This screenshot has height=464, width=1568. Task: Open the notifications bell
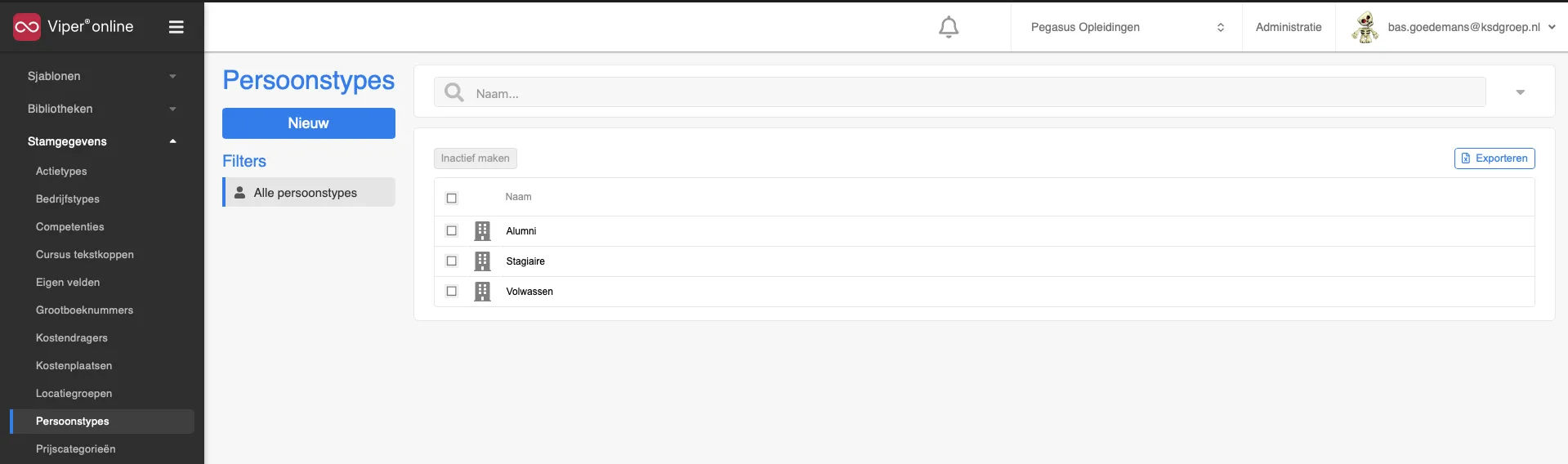tap(948, 27)
